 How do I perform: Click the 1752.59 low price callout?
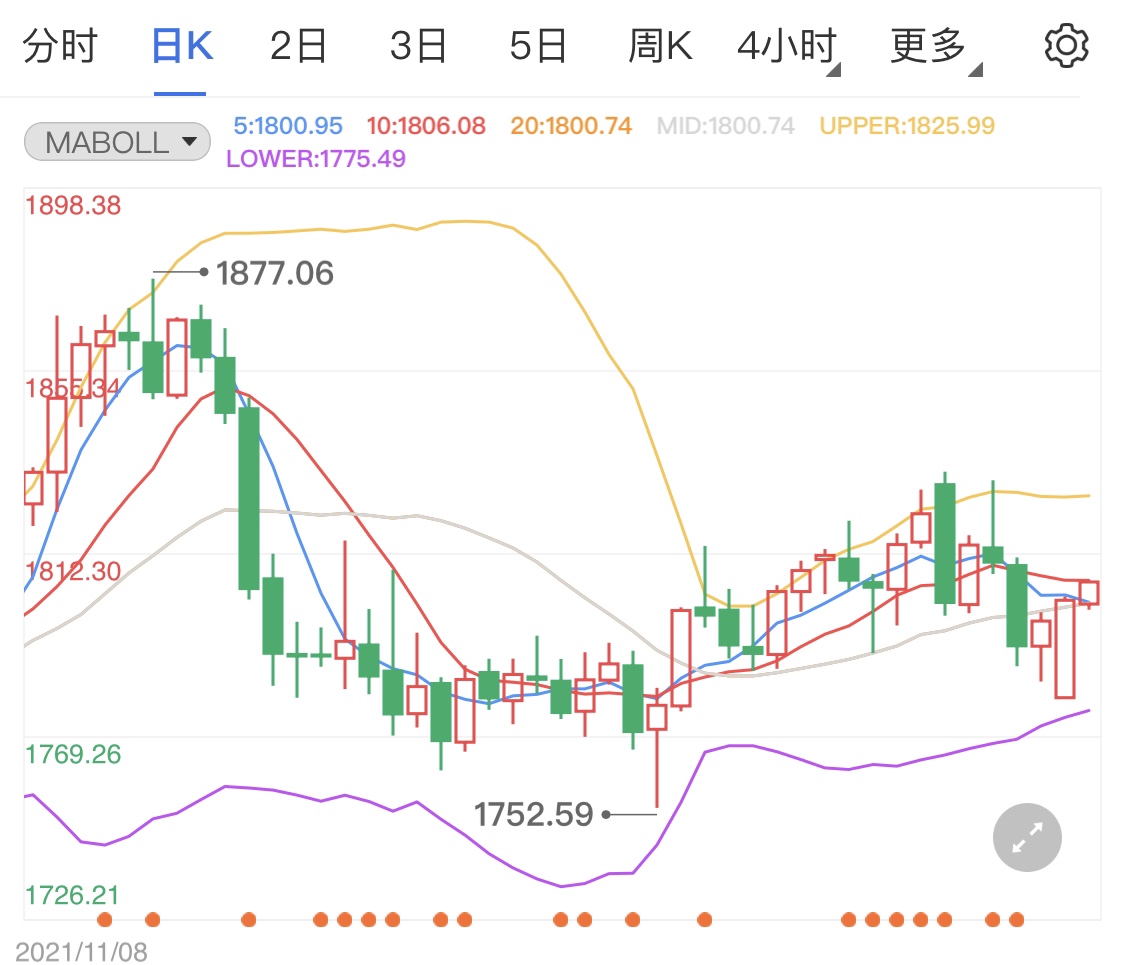pos(537,815)
